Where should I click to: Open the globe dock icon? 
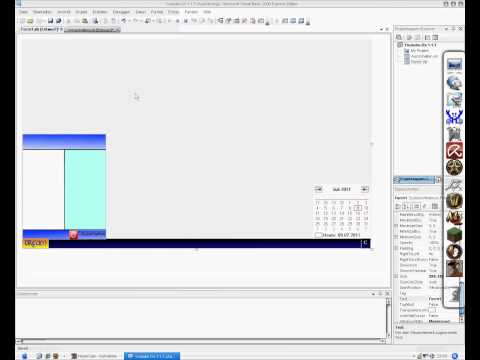click(x=454, y=83)
